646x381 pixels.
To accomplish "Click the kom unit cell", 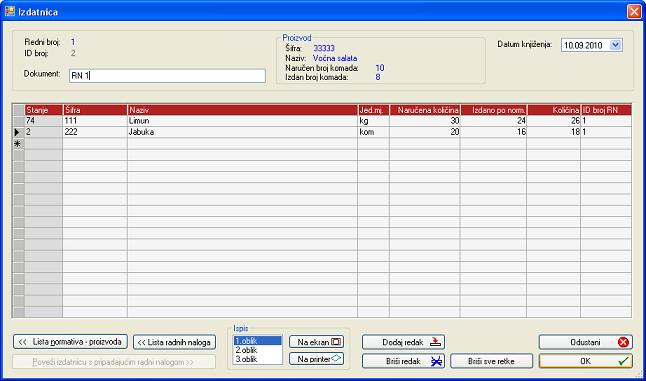I will click(374, 132).
